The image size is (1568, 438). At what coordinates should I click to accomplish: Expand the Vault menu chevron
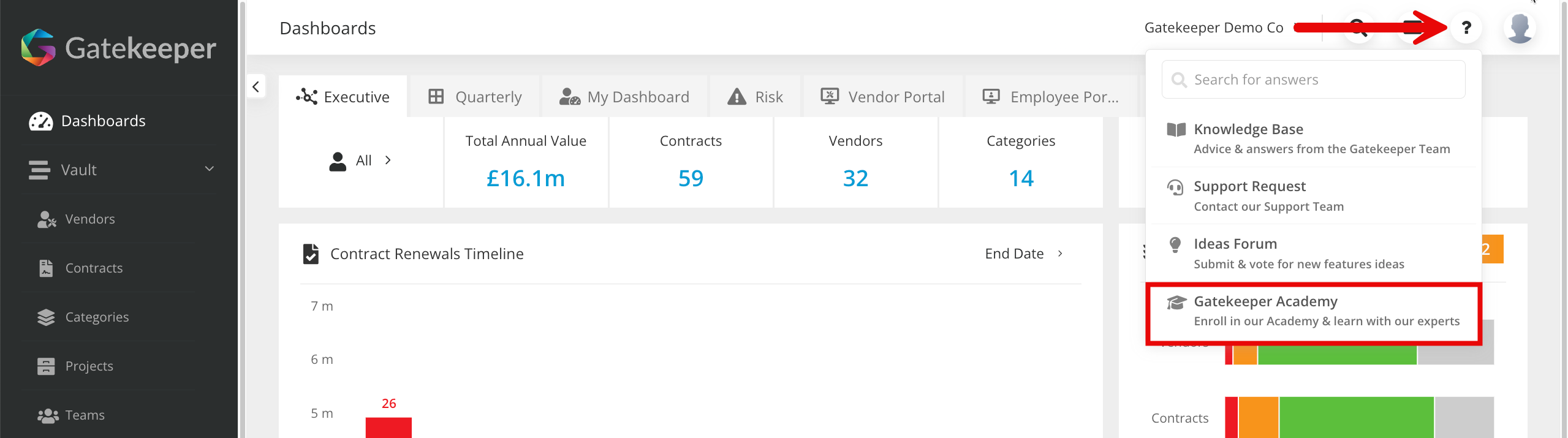pos(209,169)
